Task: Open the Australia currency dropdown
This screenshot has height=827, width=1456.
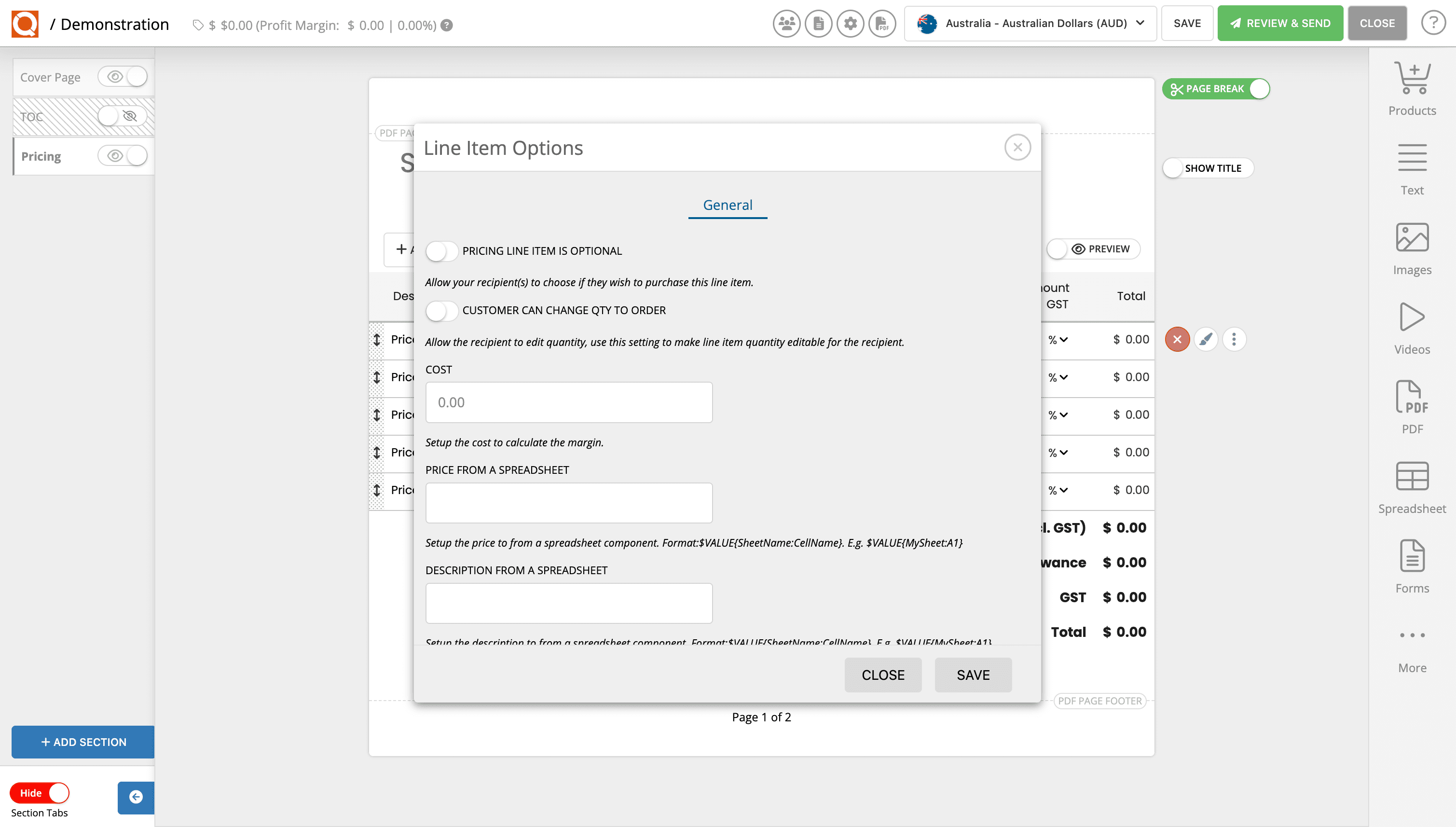Action: tap(1030, 23)
